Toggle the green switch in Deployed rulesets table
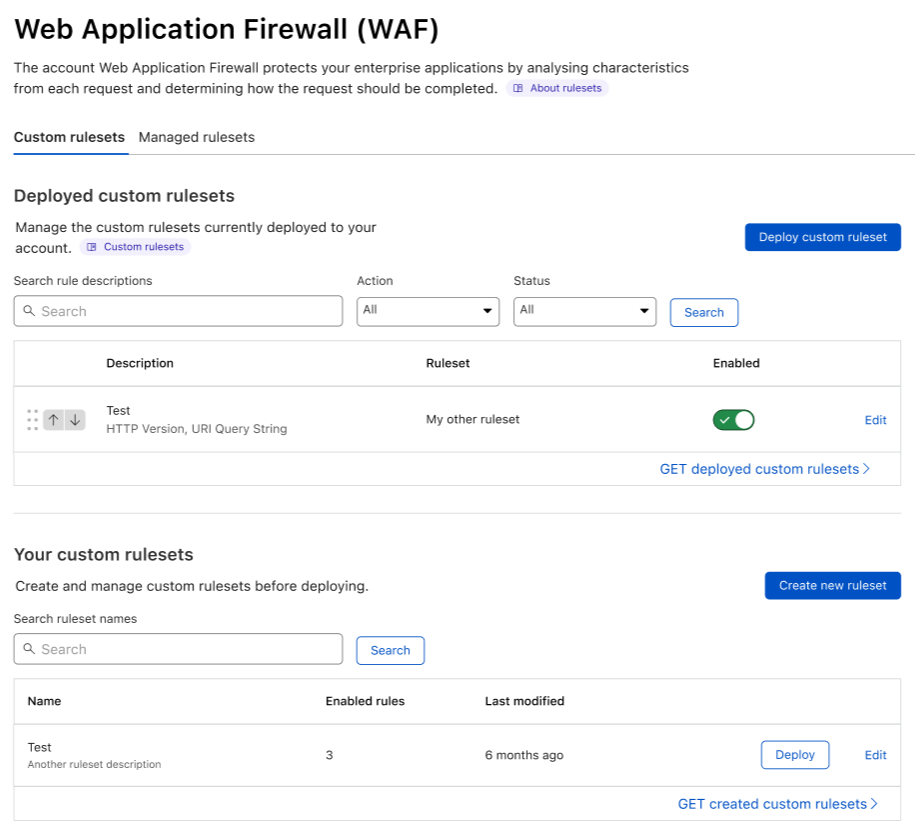Screen dimensions: 915x831 733,420
